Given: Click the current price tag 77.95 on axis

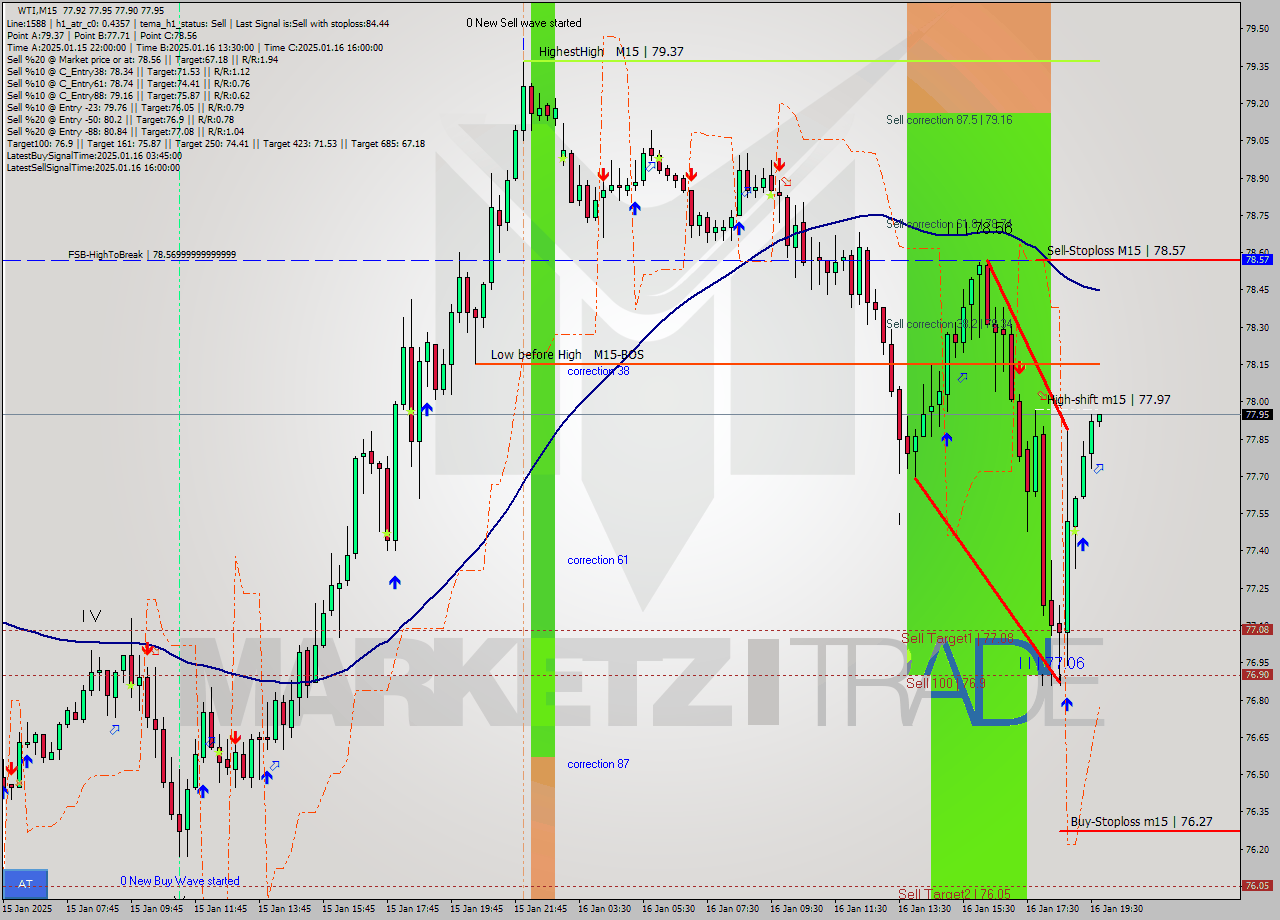Looking at the screenshot, I should point(1257,414).
